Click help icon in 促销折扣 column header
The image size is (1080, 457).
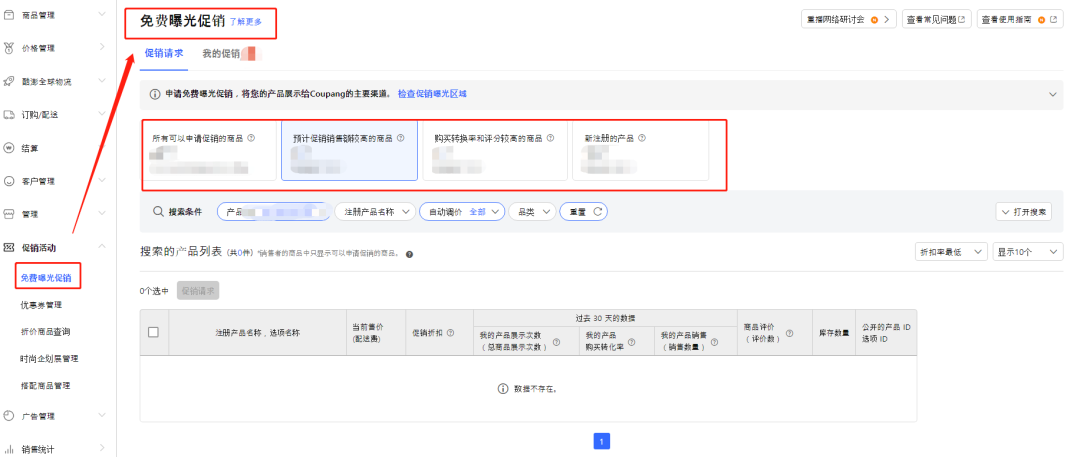450,332
